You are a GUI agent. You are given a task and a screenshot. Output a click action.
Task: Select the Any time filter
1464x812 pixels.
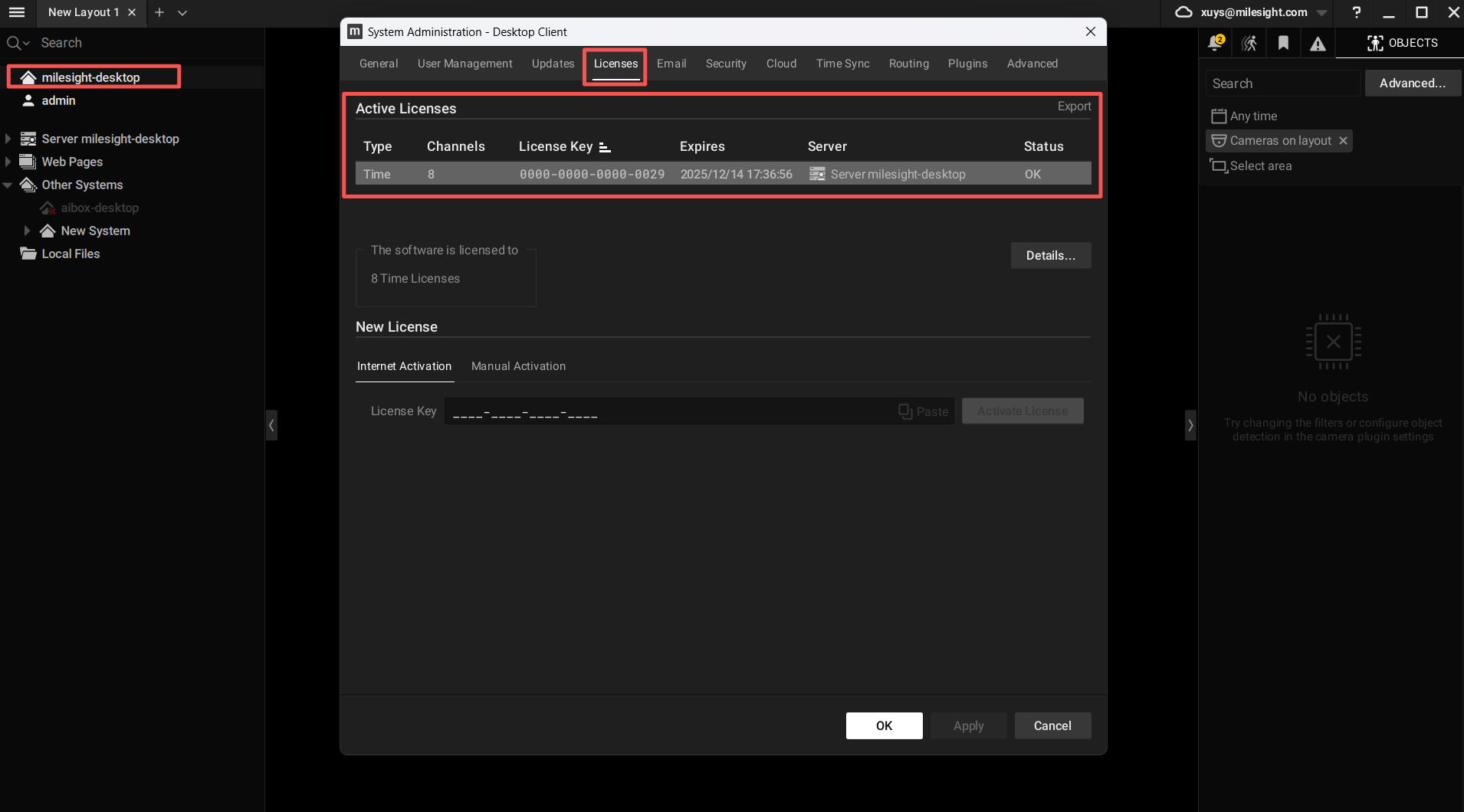click(x=1253, y=116)
